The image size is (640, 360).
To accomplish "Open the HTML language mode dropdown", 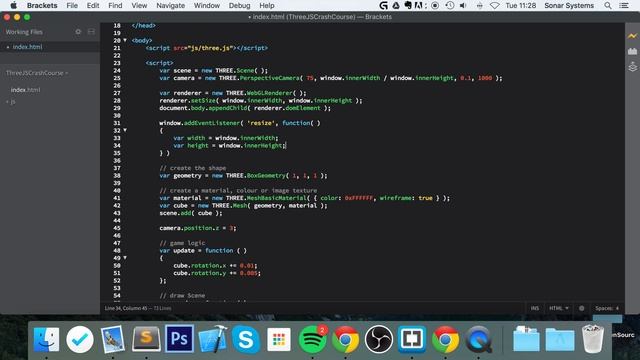I will (559, 308).
